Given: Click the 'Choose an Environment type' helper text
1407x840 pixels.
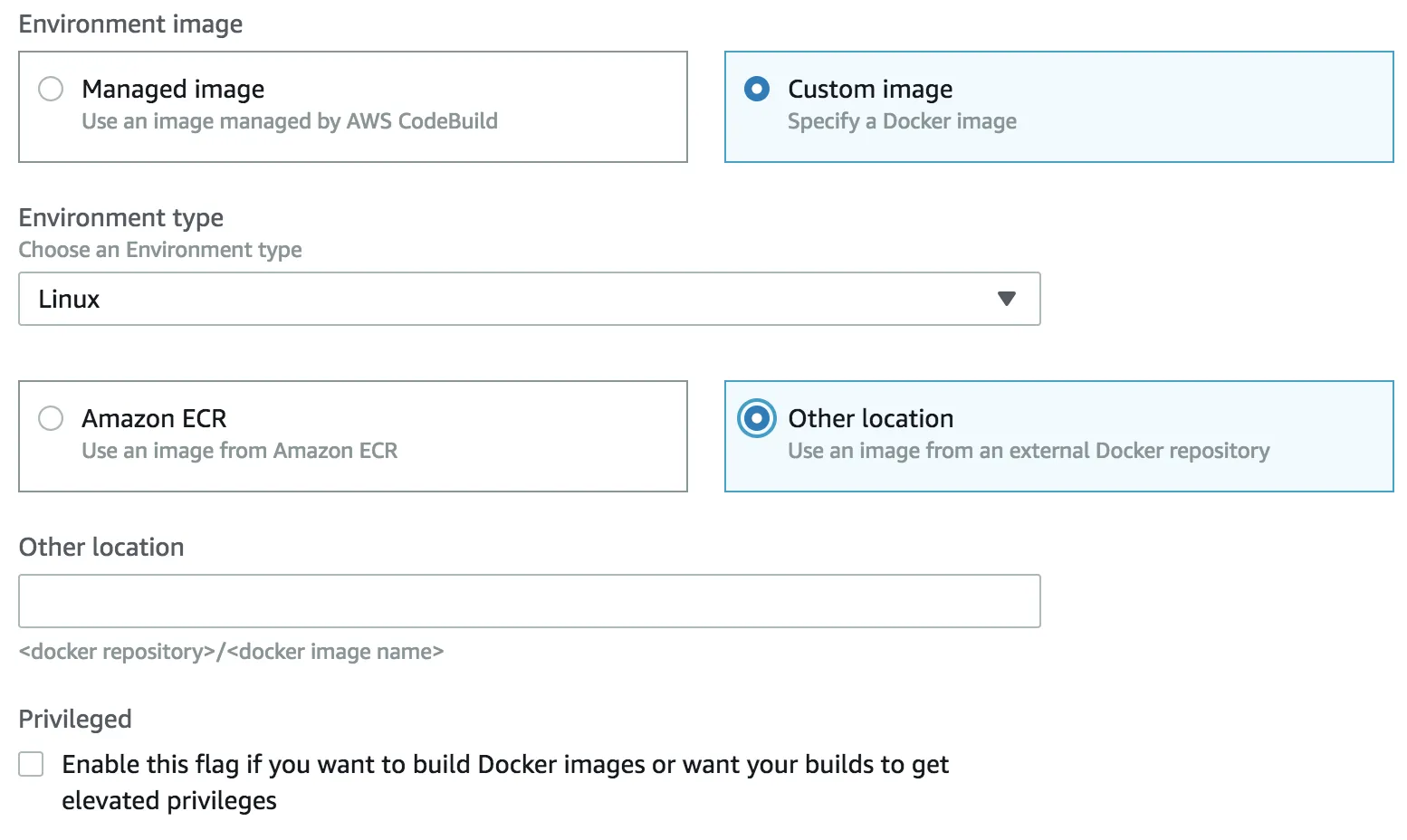Looking at the screenshot, I should (160, 250).
